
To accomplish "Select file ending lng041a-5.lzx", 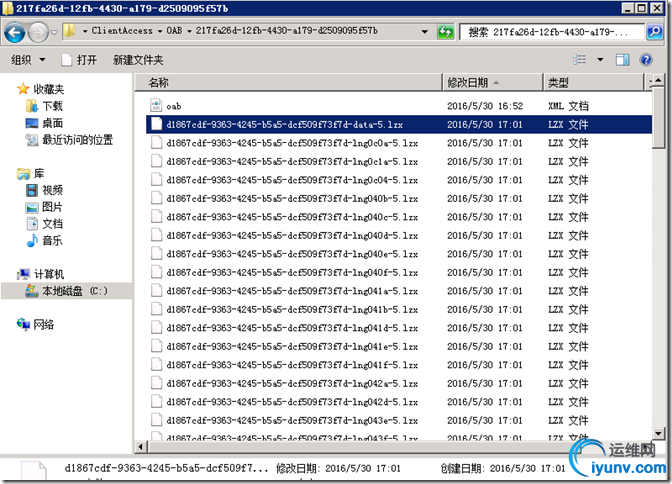I will [292, 291].
